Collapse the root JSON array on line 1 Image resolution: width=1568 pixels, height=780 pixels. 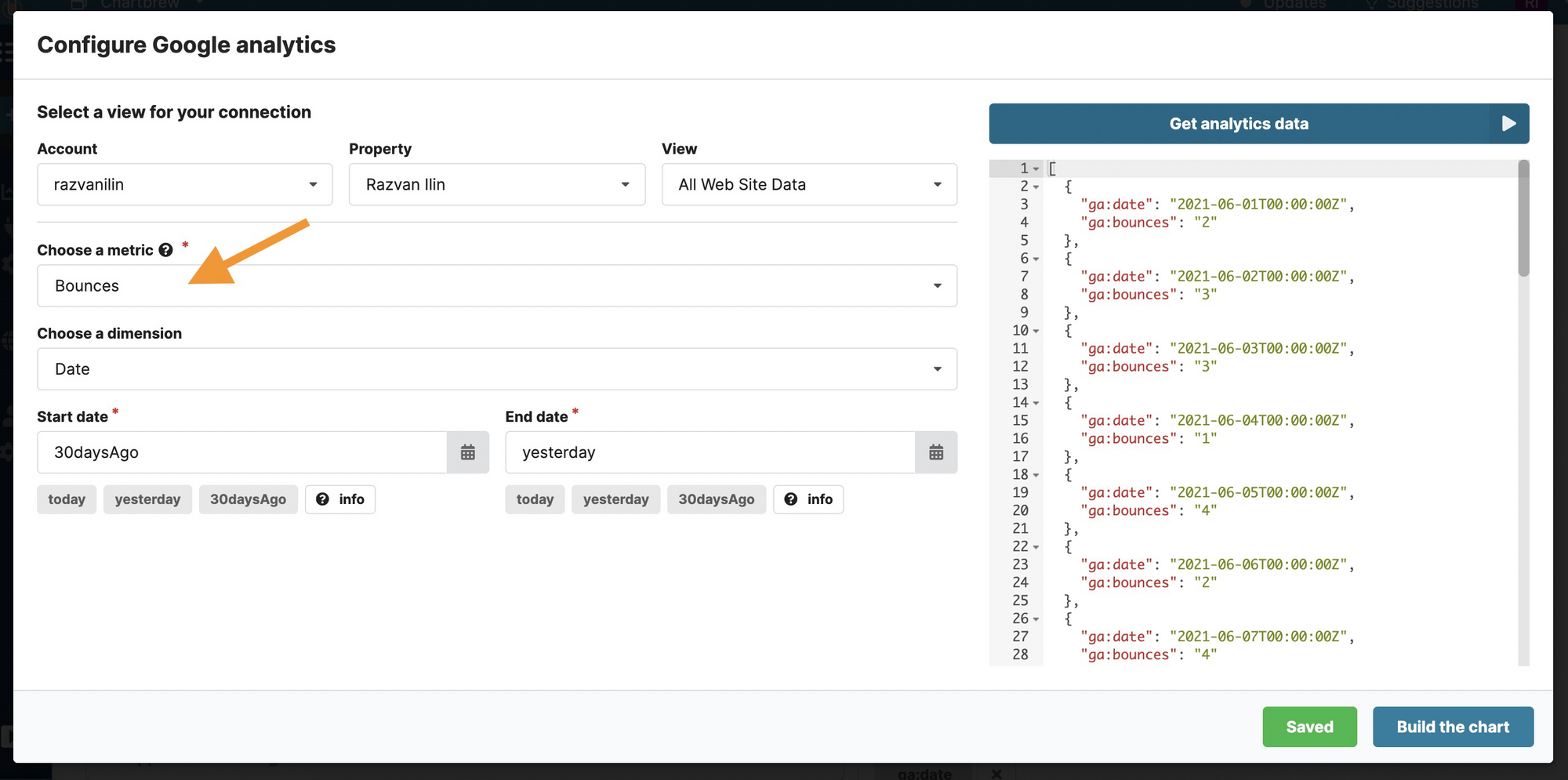click(1037, 168)
